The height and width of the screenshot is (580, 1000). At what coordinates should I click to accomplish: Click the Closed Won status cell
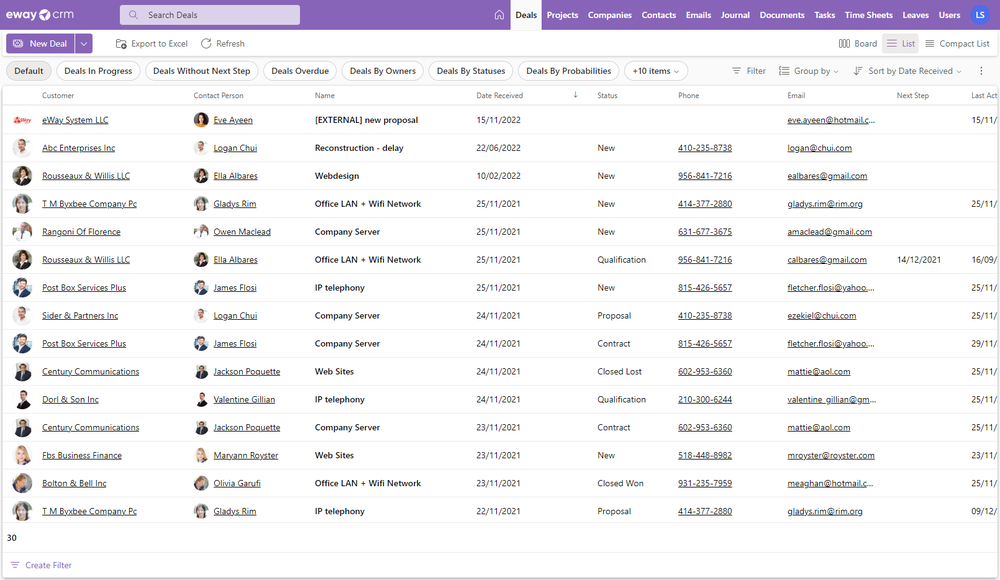click(620, 483)
